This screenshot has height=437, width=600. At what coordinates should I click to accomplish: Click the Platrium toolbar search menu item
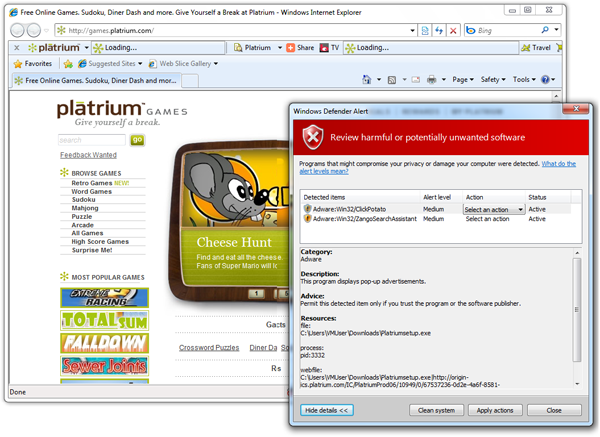point(257,48)
